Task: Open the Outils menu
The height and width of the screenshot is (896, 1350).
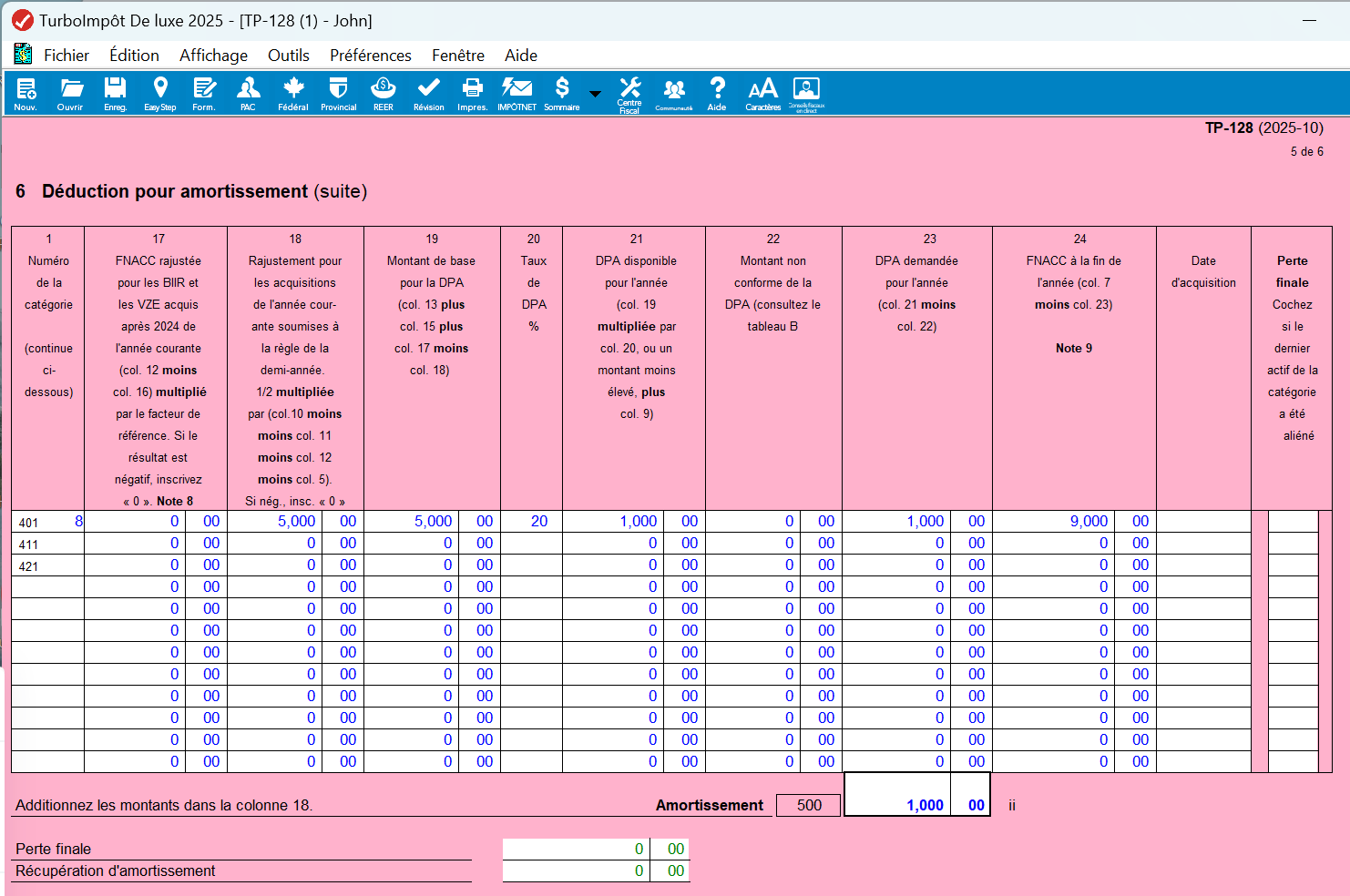Action: click(x=288, y=56)
